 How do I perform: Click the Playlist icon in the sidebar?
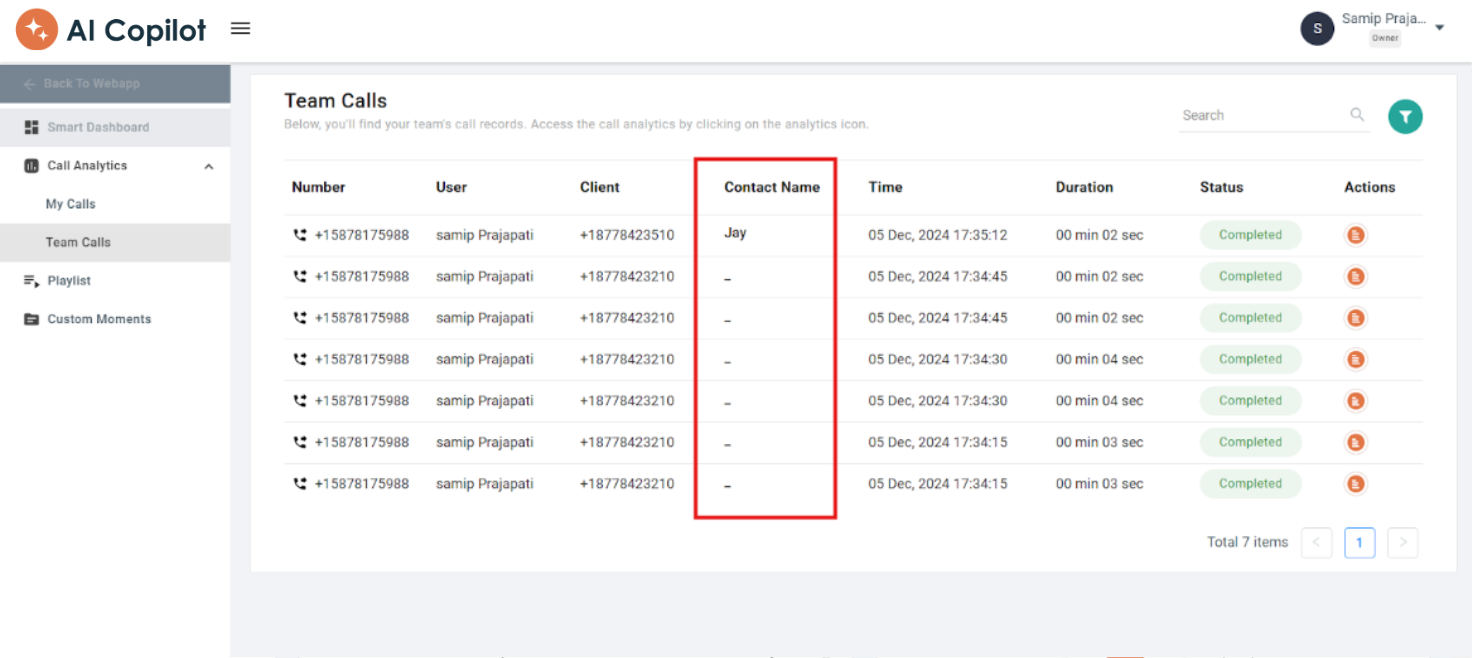(x=31, y=281)
